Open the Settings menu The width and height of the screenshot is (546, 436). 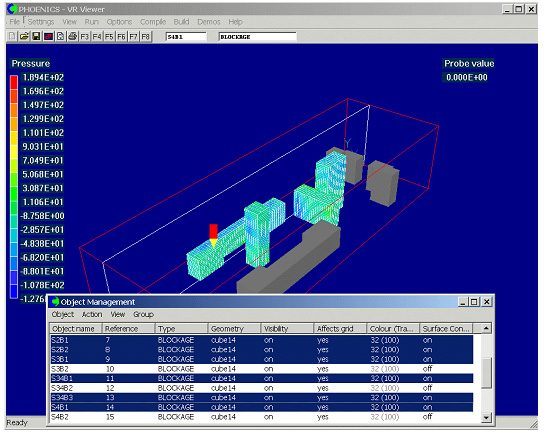(41, 22)
